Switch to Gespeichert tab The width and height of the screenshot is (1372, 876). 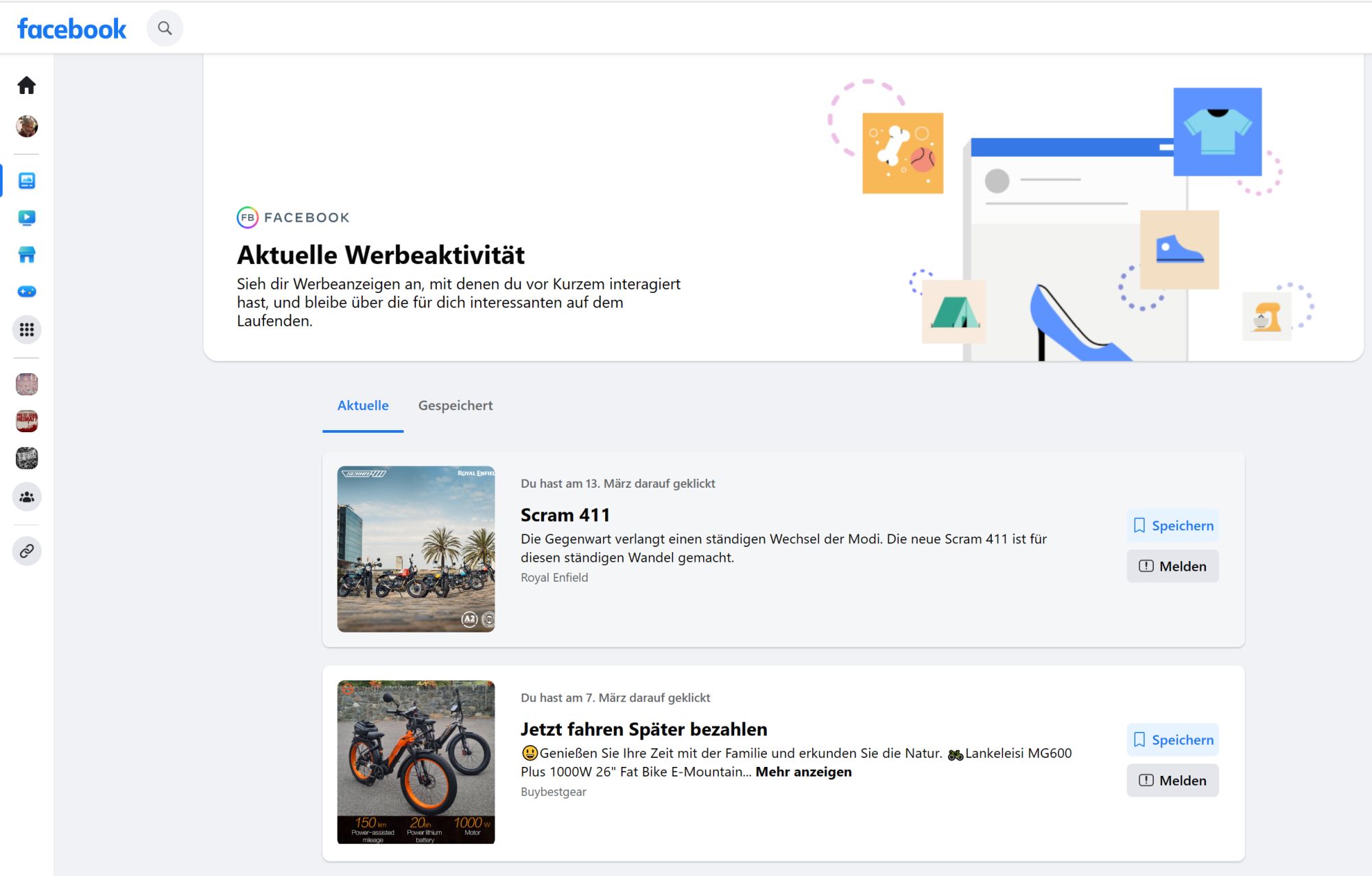456,405
